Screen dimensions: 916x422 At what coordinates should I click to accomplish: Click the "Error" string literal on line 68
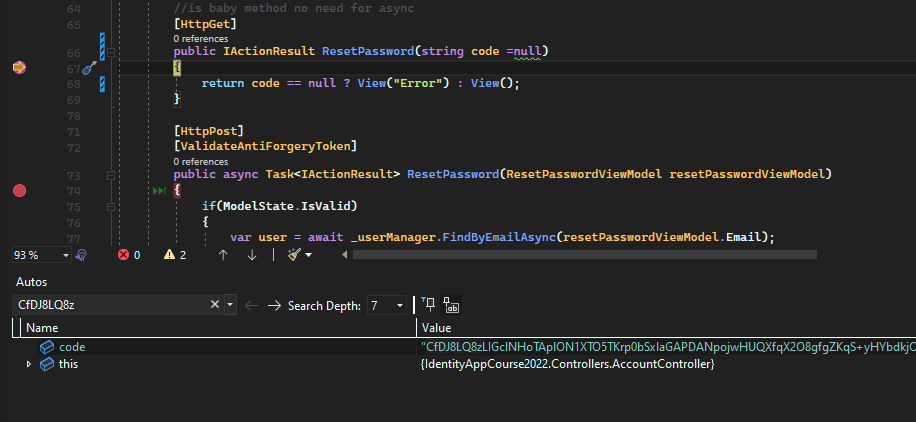[418, 83]
